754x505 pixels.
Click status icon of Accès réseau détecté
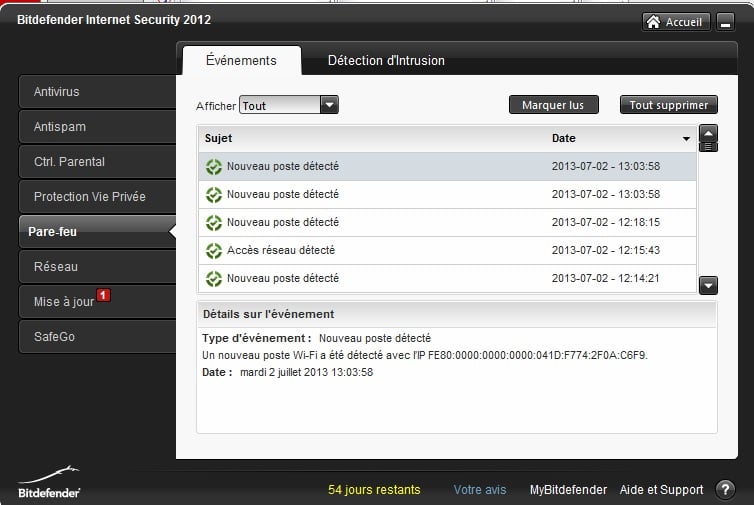214,251
